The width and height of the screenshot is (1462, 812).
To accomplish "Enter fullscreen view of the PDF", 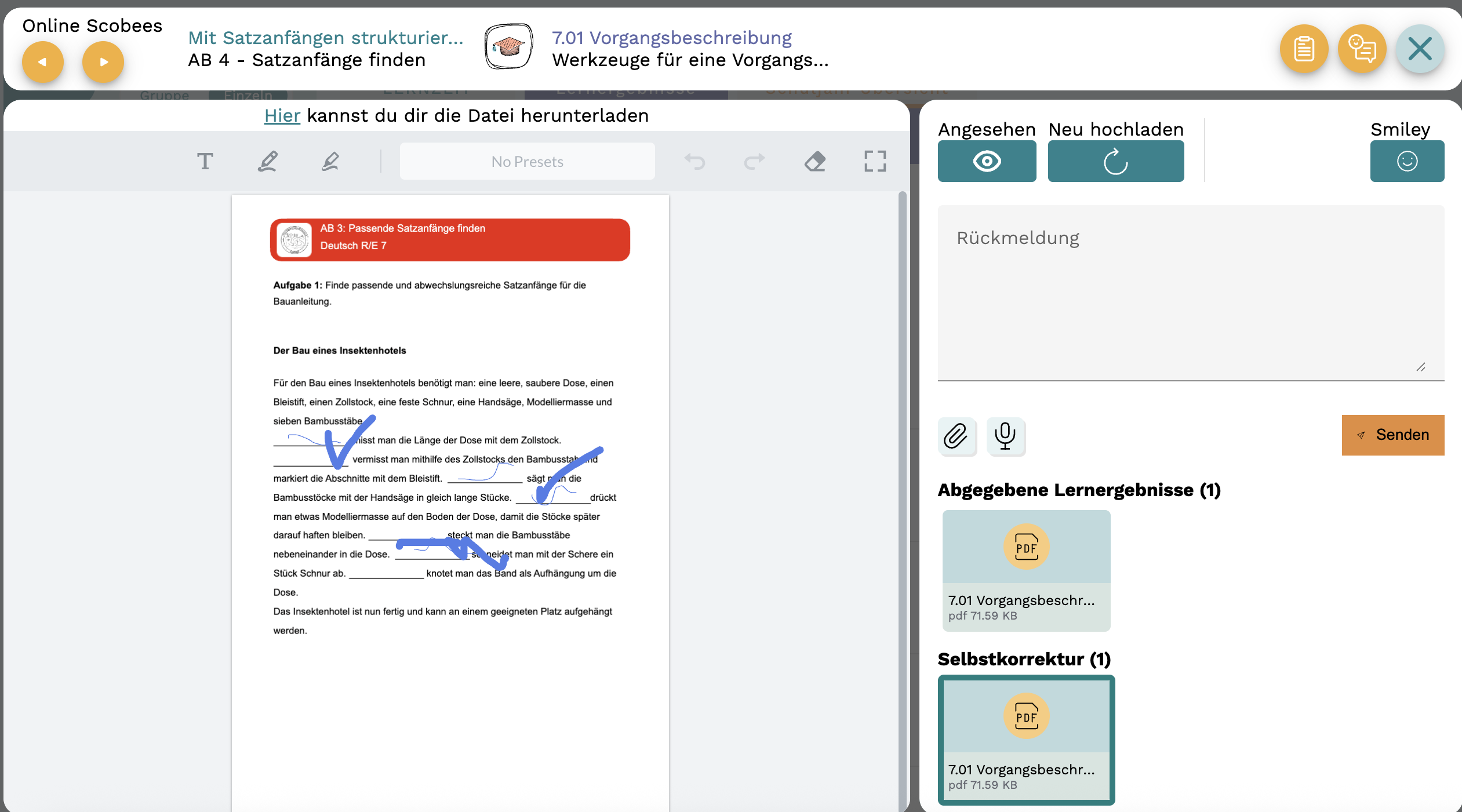I will pyautogui.click(x=875, y=161).
